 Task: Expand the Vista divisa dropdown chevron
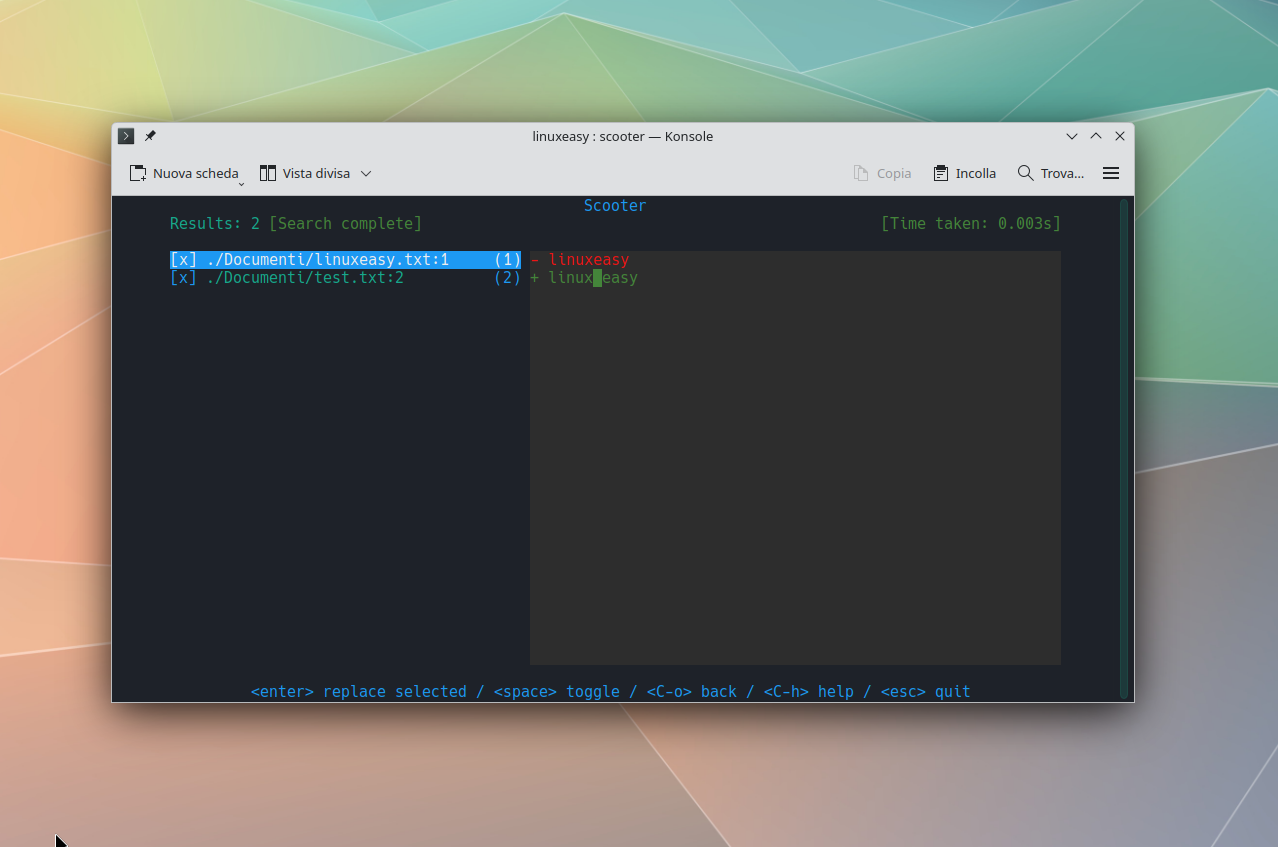coord(366,173)
